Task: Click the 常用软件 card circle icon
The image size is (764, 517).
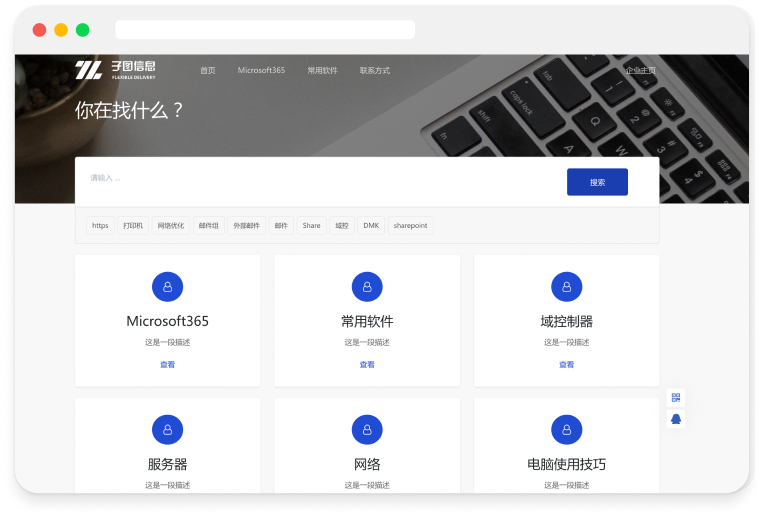Action: point(367,287)
